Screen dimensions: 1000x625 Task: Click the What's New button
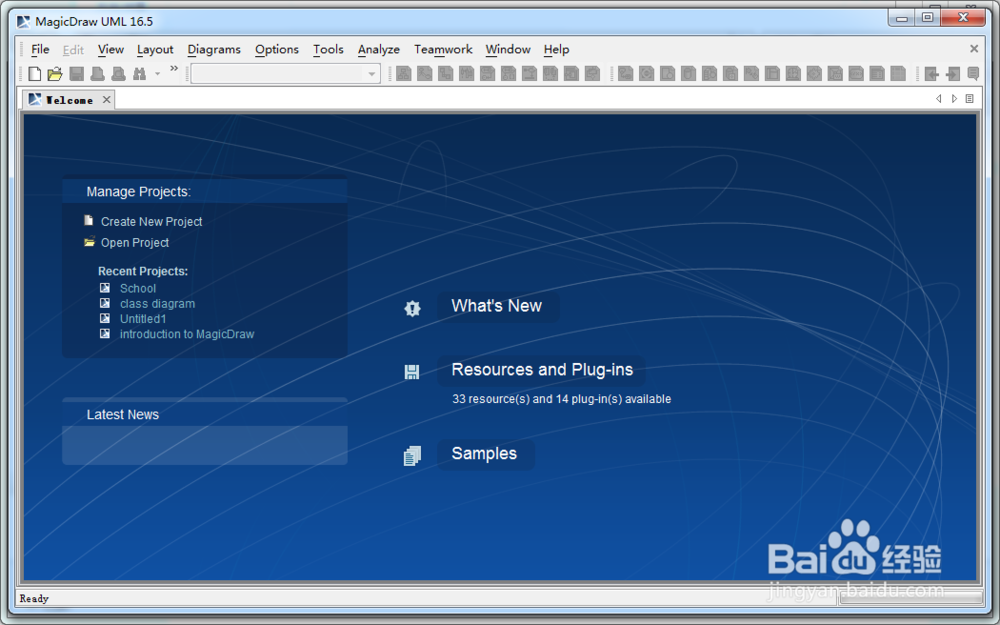497,306
